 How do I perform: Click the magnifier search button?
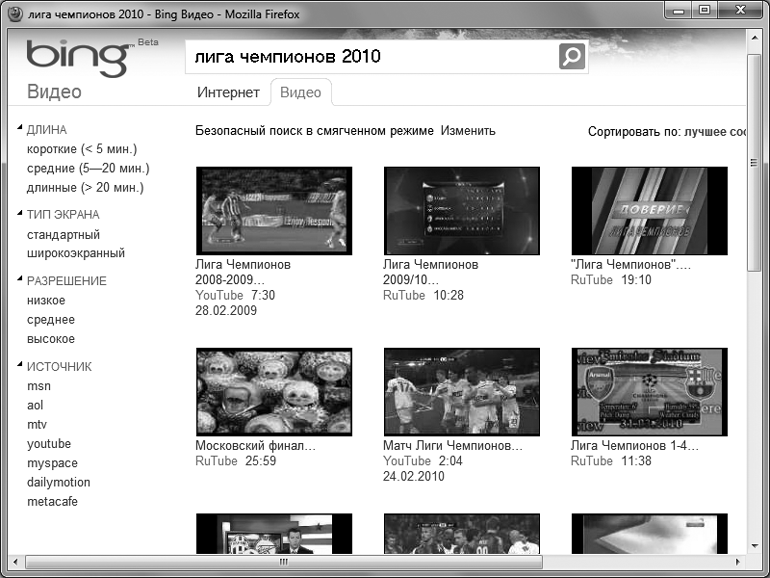[x=571, y=57]
